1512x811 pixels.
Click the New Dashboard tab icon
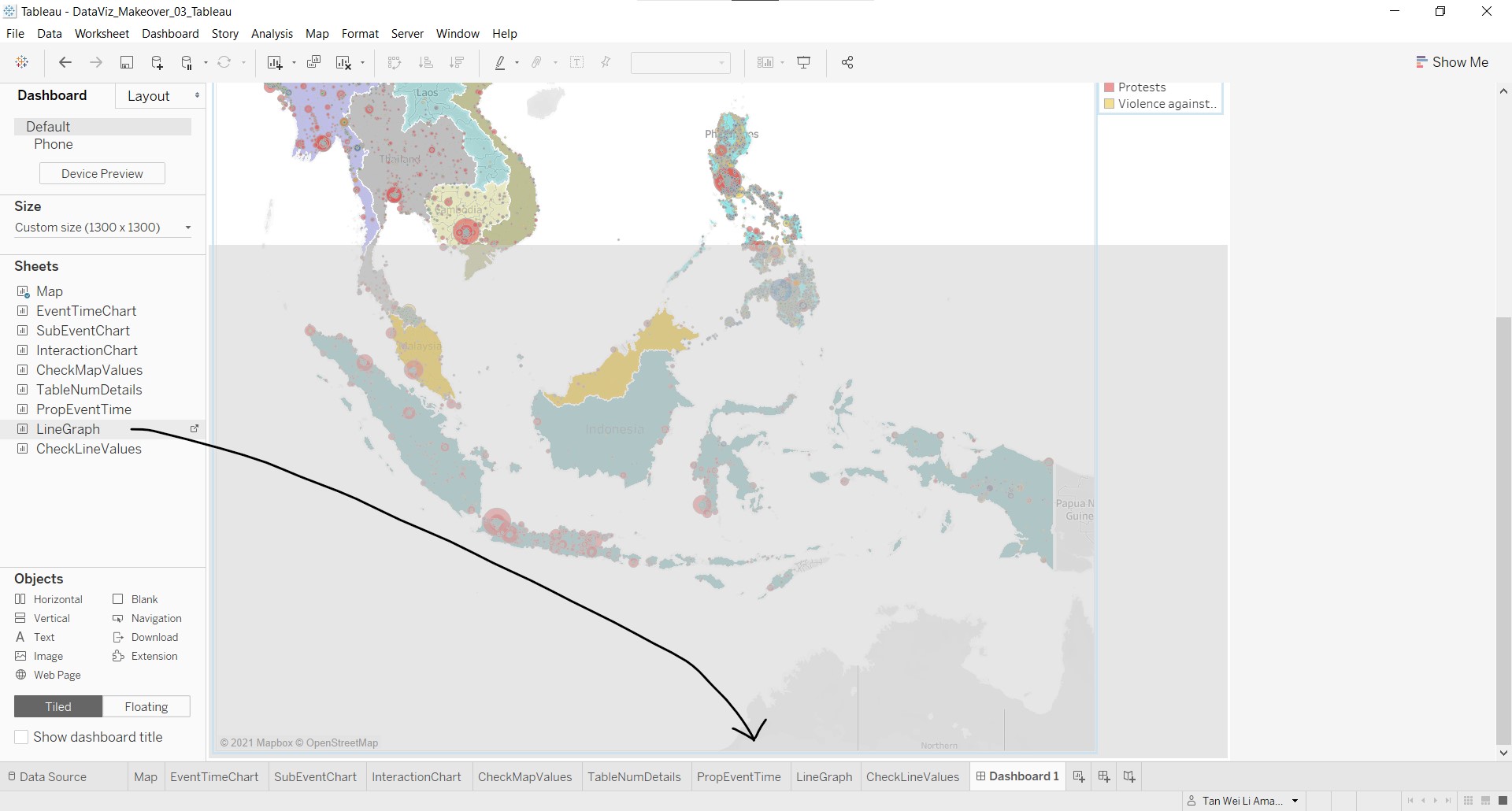(x=1104, y=777)
